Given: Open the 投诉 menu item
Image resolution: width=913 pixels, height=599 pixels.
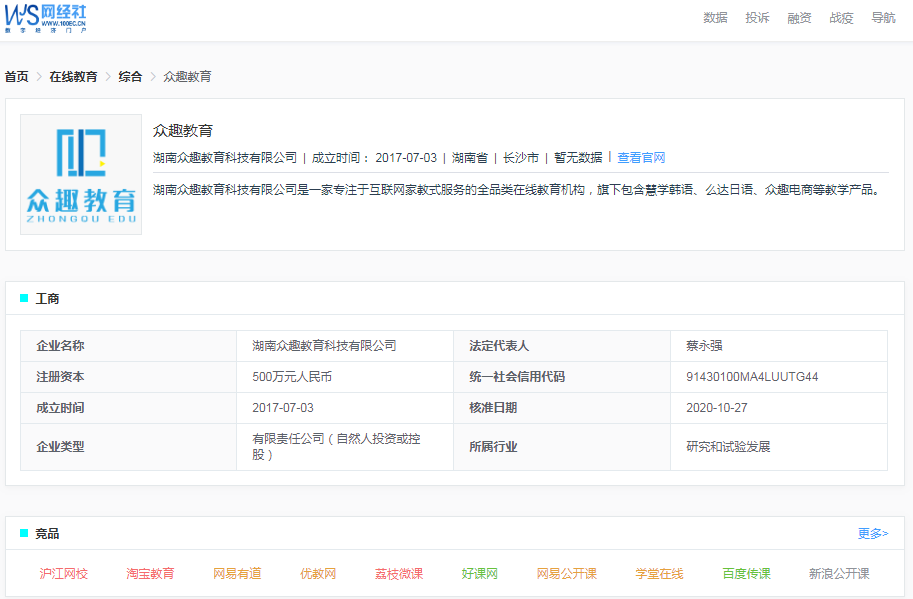Looking at the screenshot, I should 757,18.
